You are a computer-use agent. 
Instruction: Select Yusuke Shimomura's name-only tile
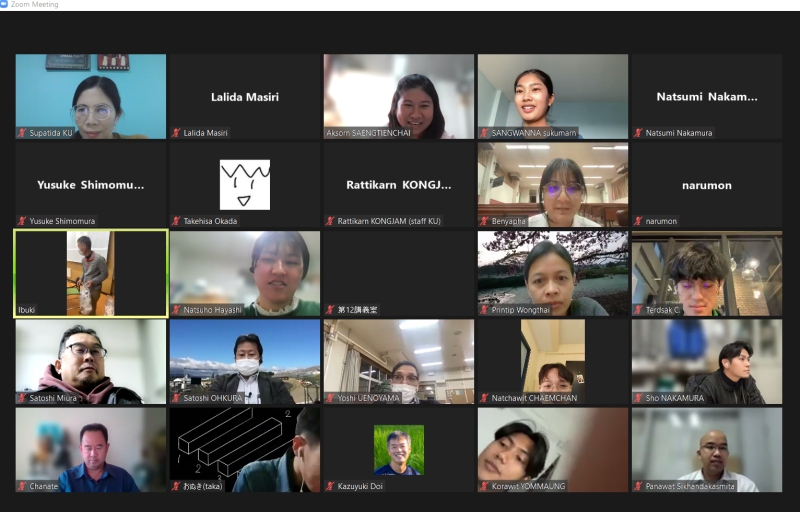click(x=90, y=185)
